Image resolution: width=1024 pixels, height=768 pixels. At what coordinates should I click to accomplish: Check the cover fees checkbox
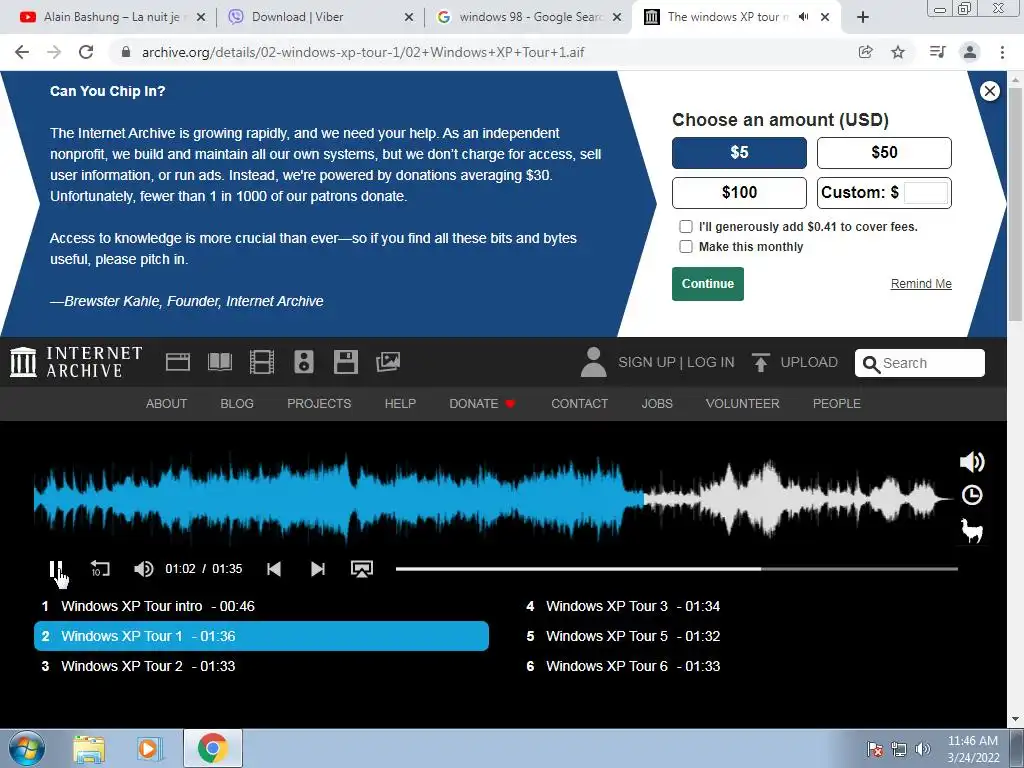pyautogui.click(x=686, y=227)
